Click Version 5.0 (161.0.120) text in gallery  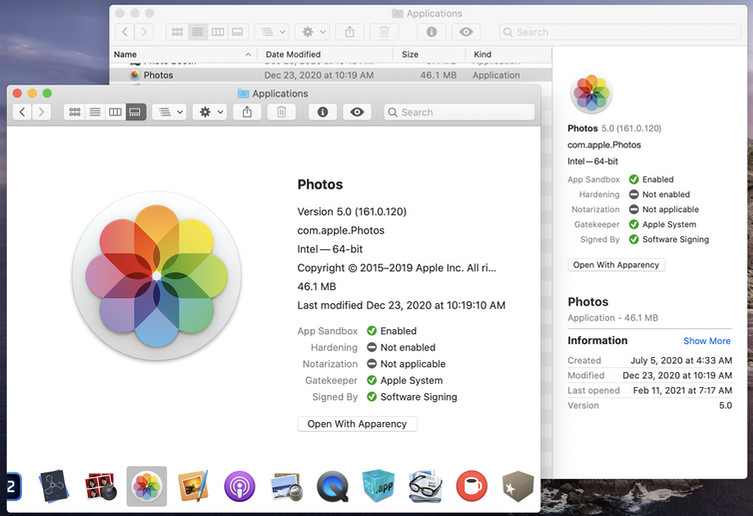click(352, 211)
